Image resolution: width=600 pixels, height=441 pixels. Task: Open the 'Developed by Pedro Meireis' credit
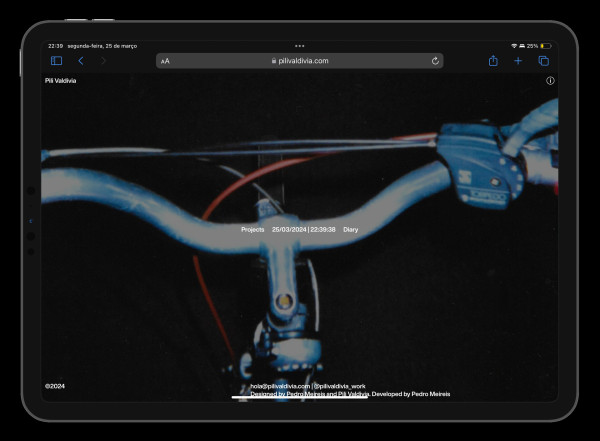tap(411, 395)
